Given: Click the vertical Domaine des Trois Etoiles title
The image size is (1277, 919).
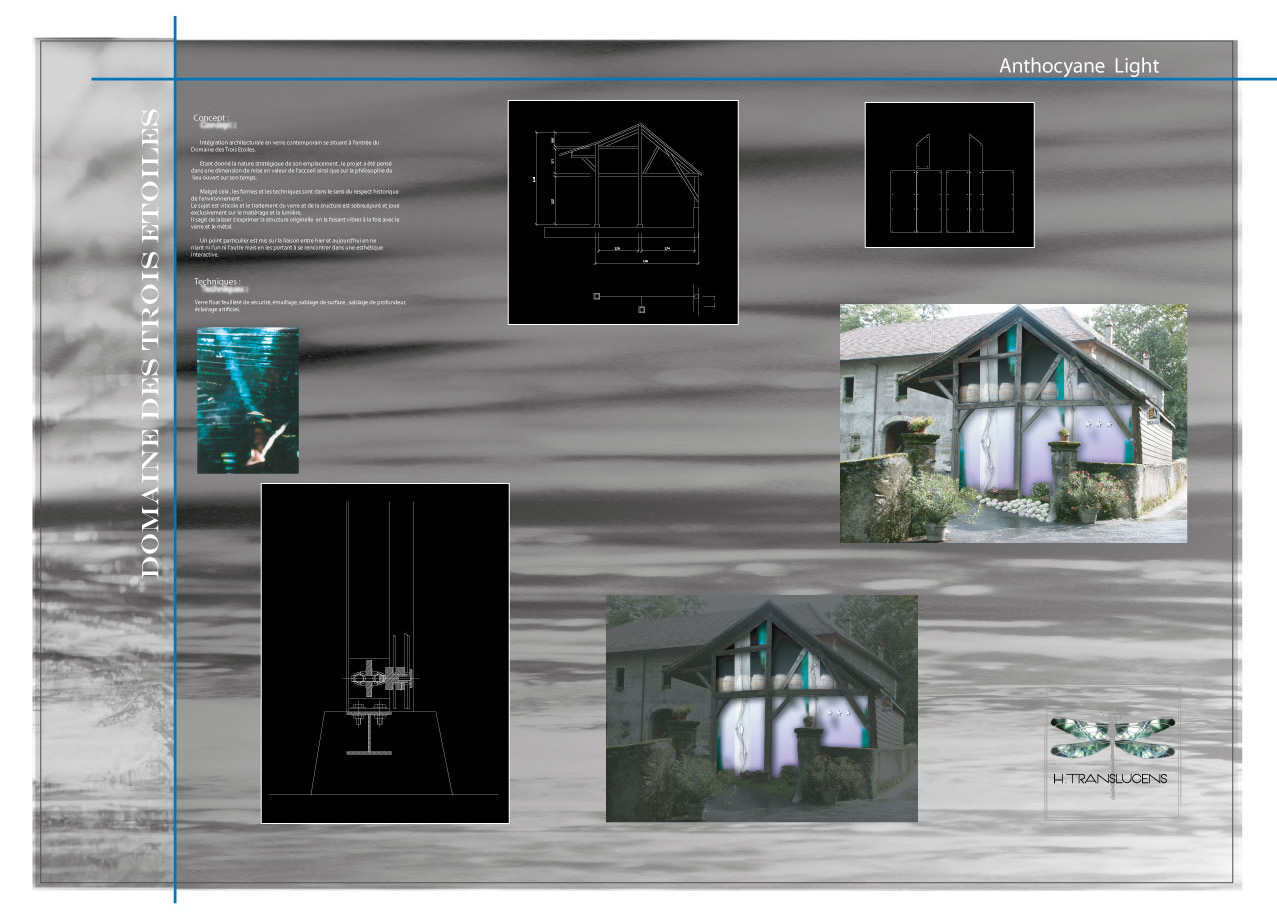Looking at the screenshot, I should click(151, 342).
